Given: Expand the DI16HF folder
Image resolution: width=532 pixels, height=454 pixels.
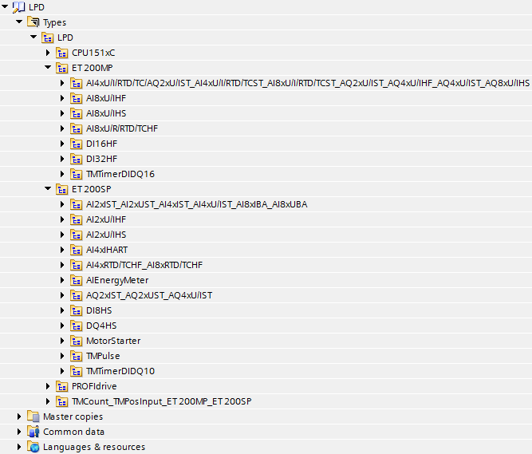Looking at the screenshot, I should [x=62, y=144].
